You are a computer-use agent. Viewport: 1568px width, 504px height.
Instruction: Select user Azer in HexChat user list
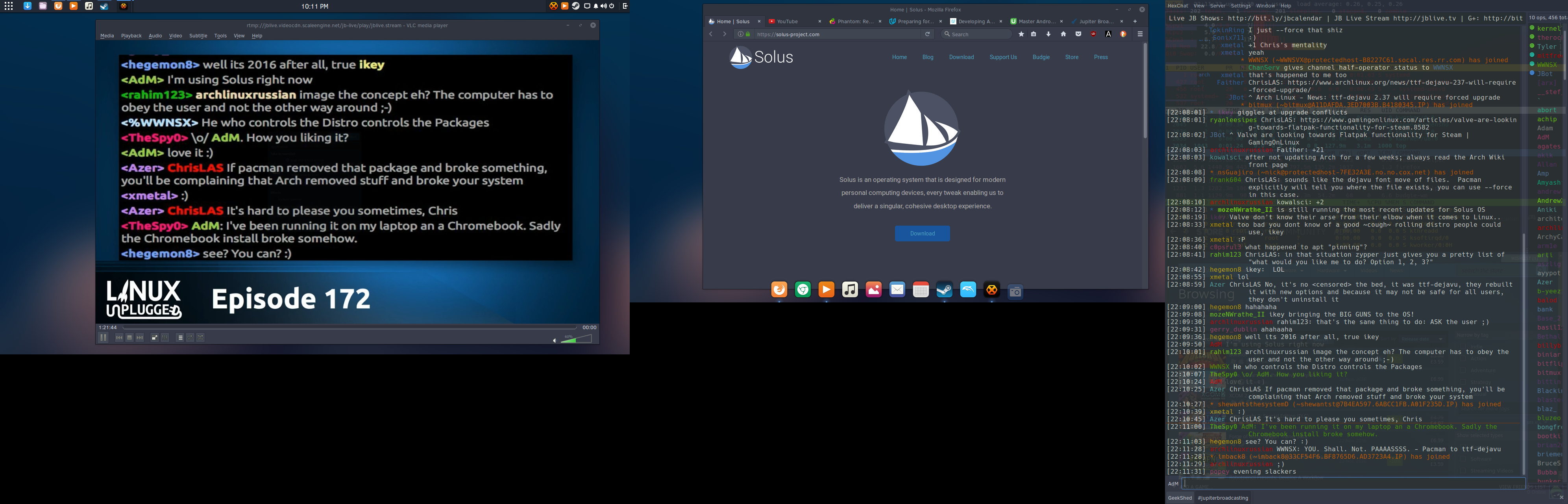click(1545, 282)
